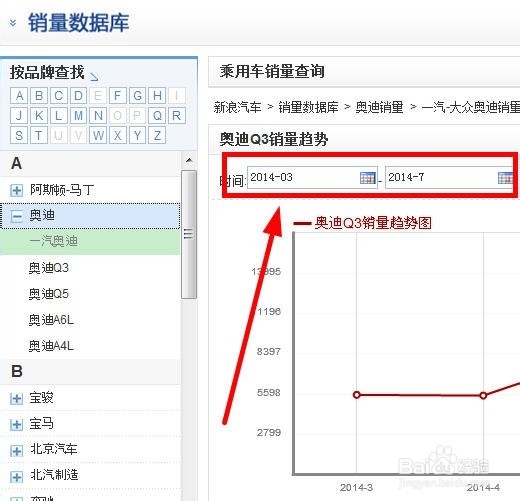The image size is (520, 501).
Task: Click 奥迪Q3销量趋势 heading
Action: coord(274,139)
